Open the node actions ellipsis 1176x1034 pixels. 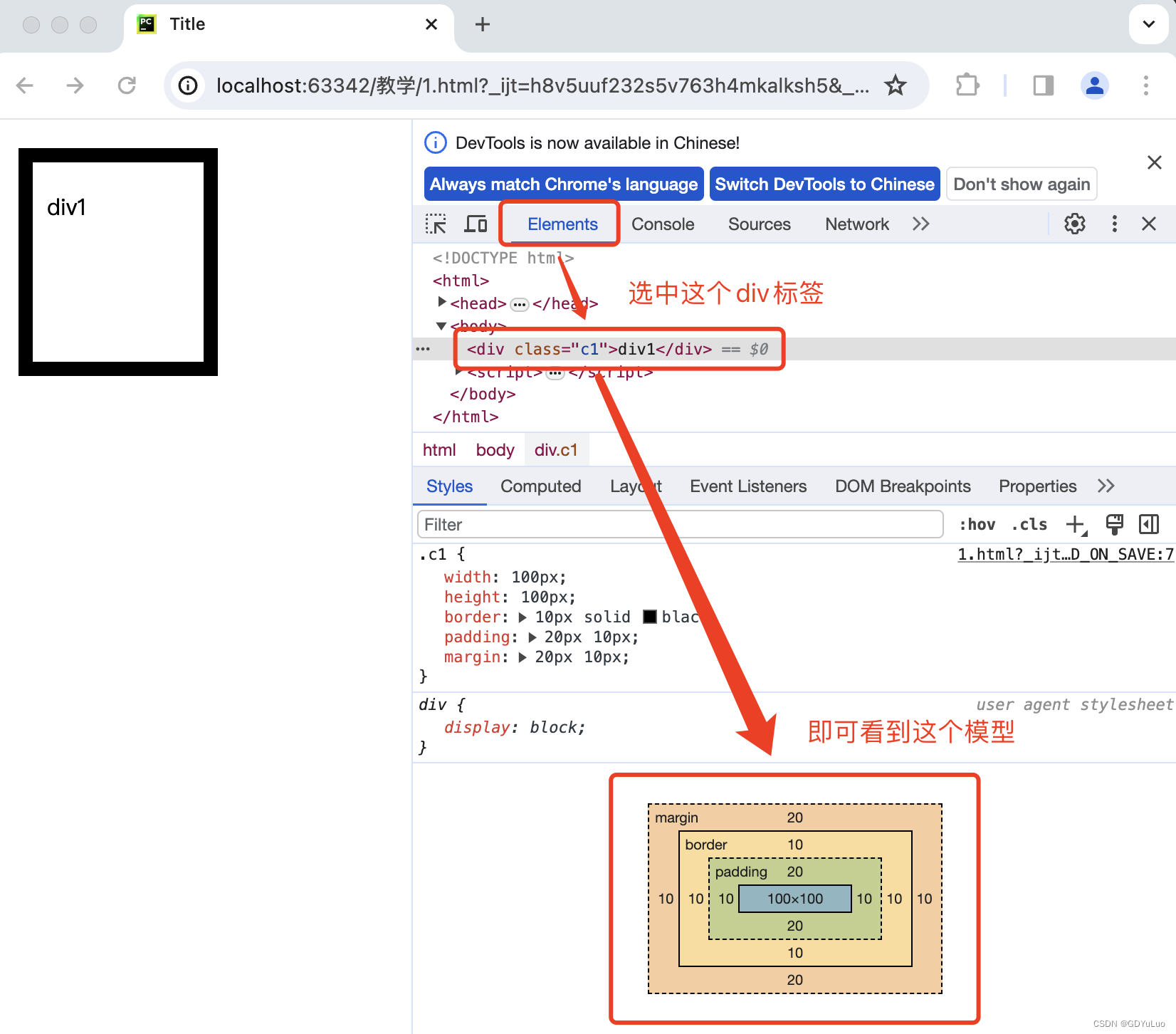tap(423, 349)
